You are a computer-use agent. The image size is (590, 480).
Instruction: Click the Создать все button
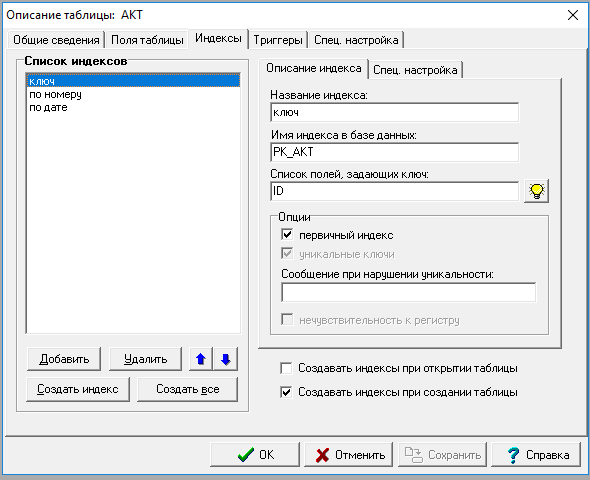pos(187,389)
